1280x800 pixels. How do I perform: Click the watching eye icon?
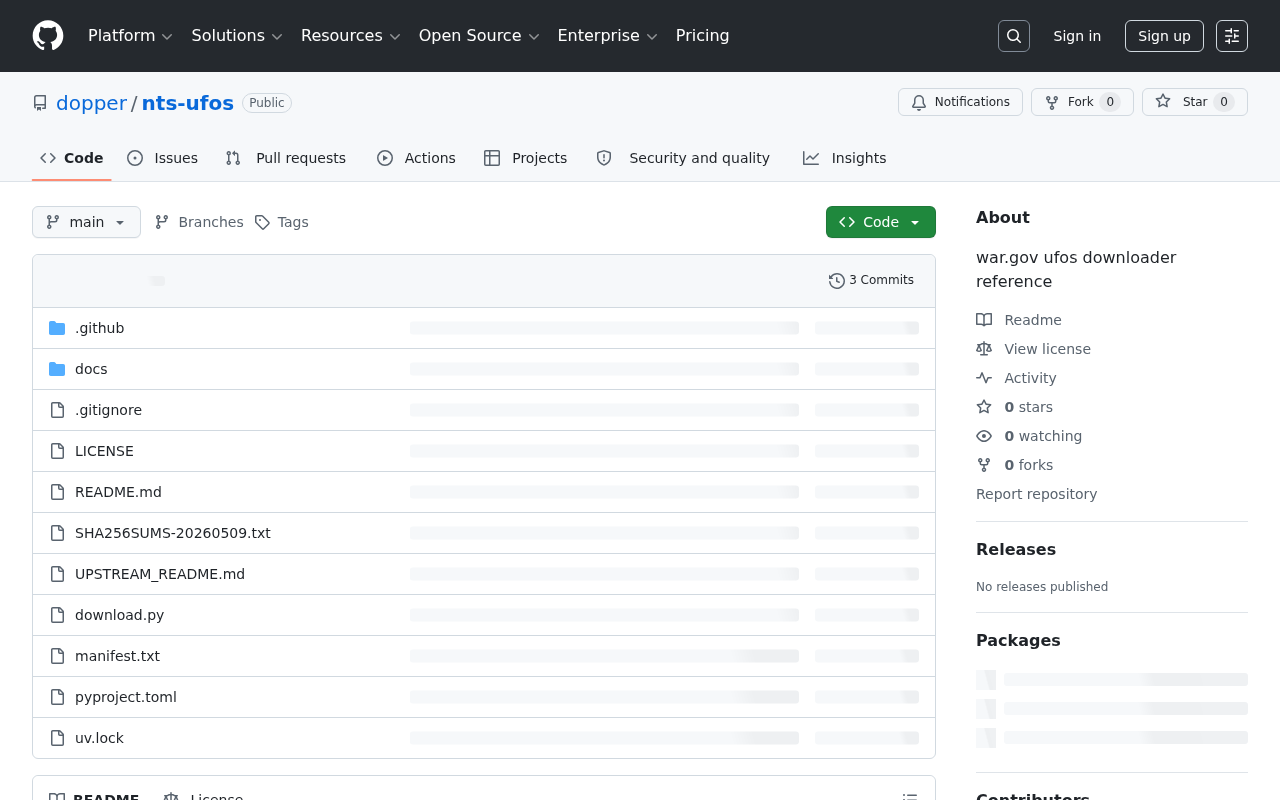pyautogui.click(x=984, y=436)
